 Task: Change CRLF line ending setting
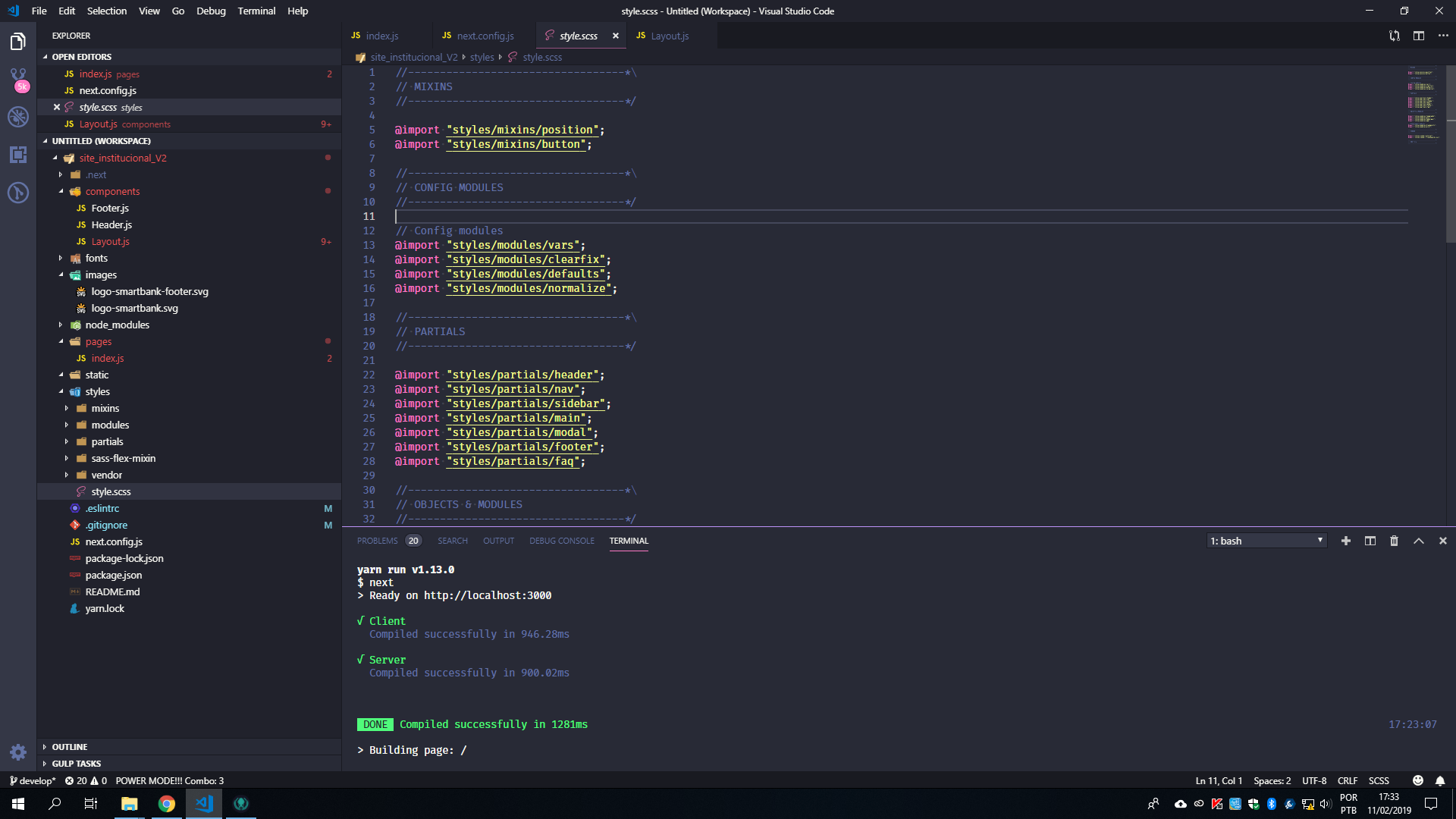1348,780
